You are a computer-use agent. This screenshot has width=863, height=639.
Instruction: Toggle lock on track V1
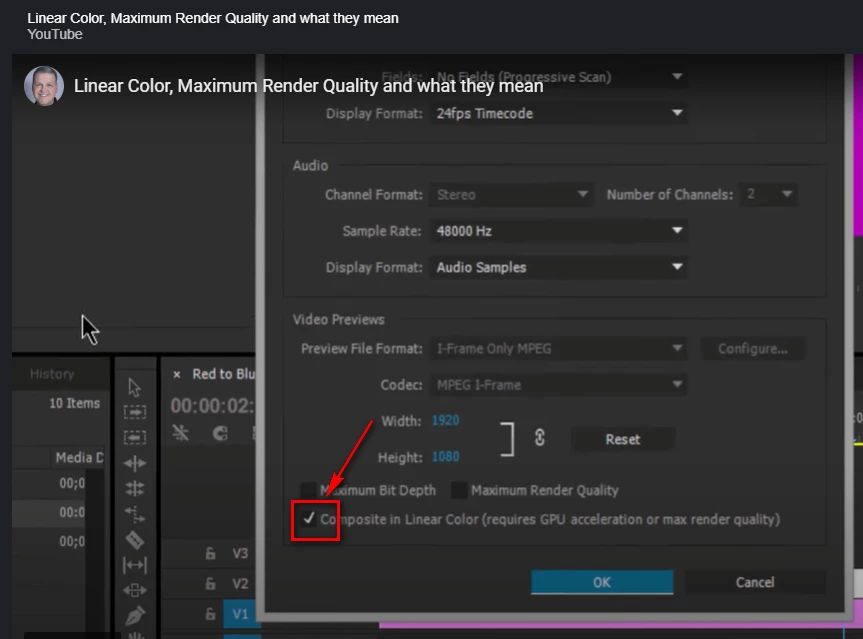pyautogui.click(x=210, y=614)
